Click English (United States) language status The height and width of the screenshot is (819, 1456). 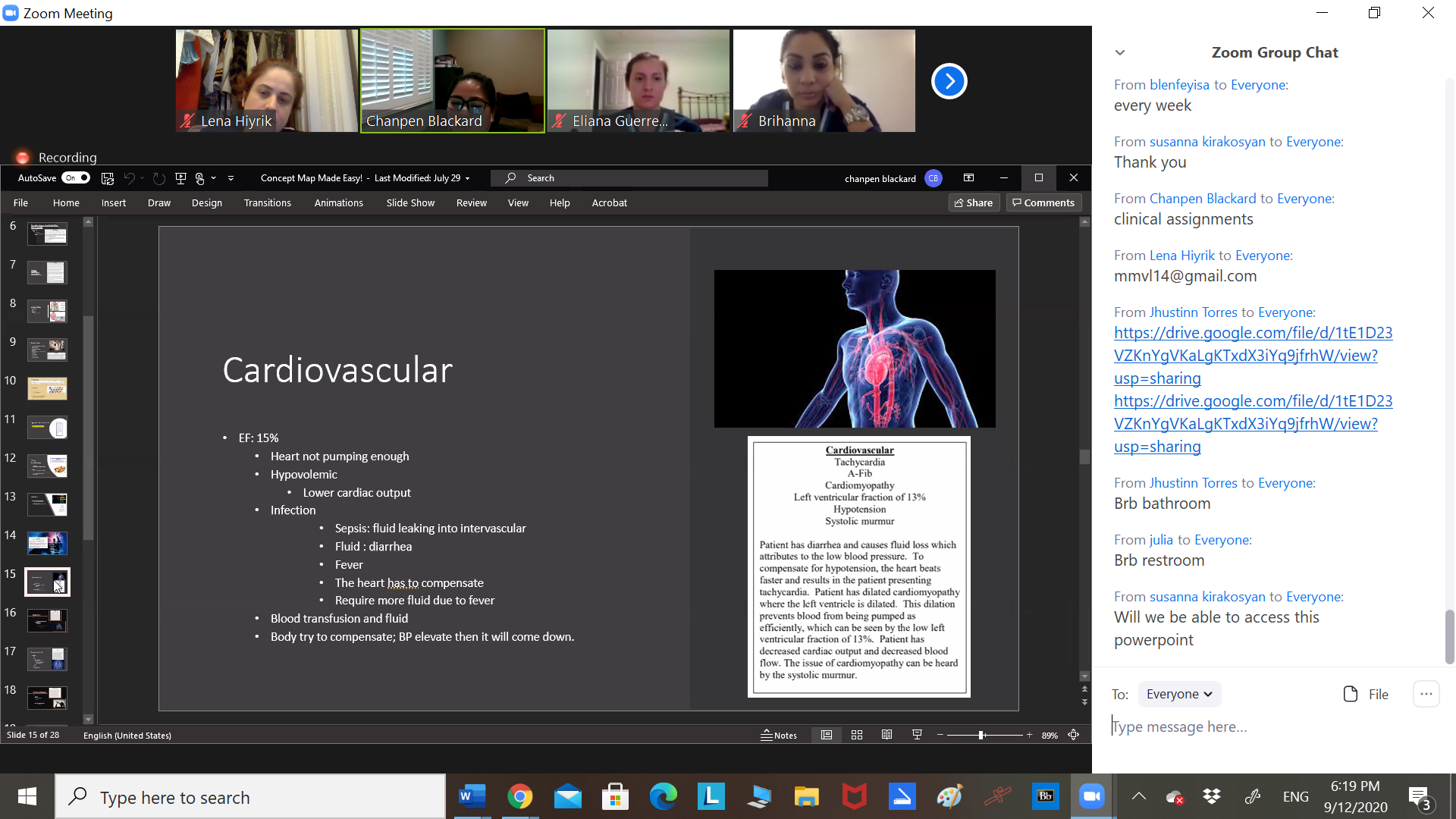127,736
